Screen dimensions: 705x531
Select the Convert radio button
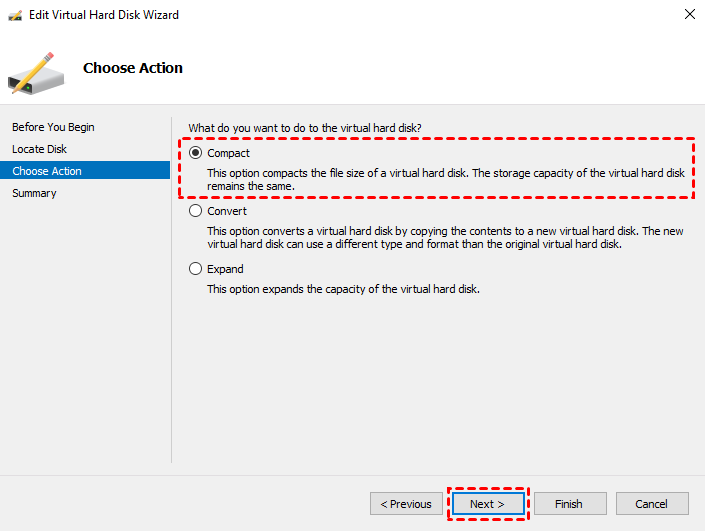point(196,211)
